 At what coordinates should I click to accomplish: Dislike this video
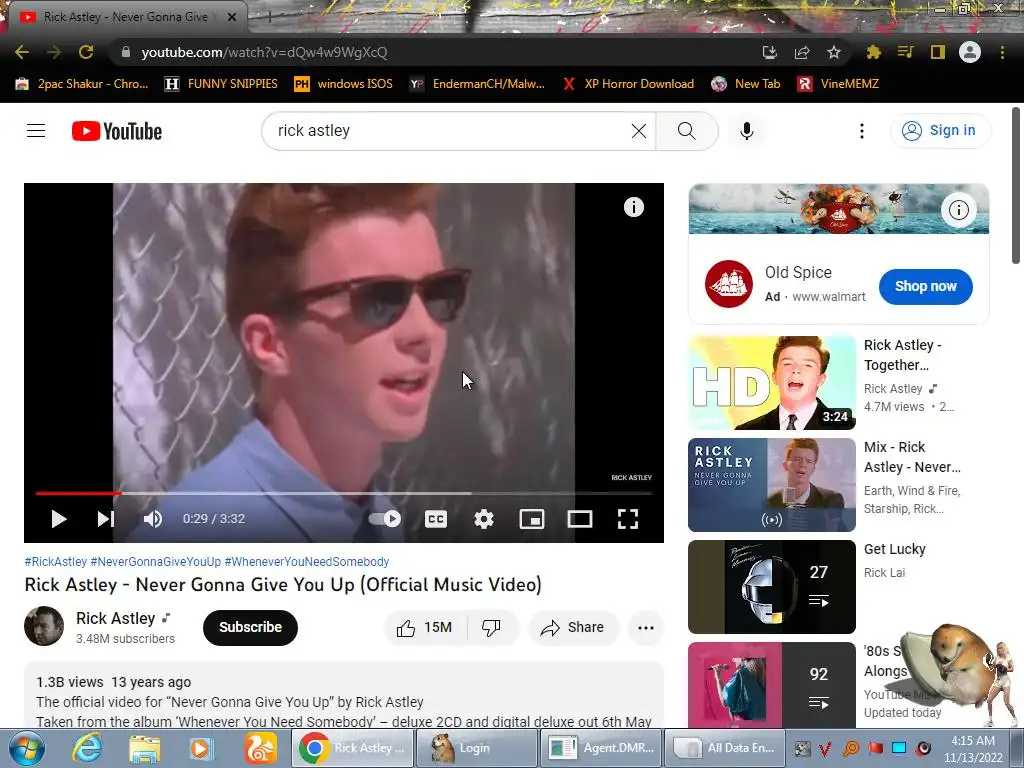point(491,628)
